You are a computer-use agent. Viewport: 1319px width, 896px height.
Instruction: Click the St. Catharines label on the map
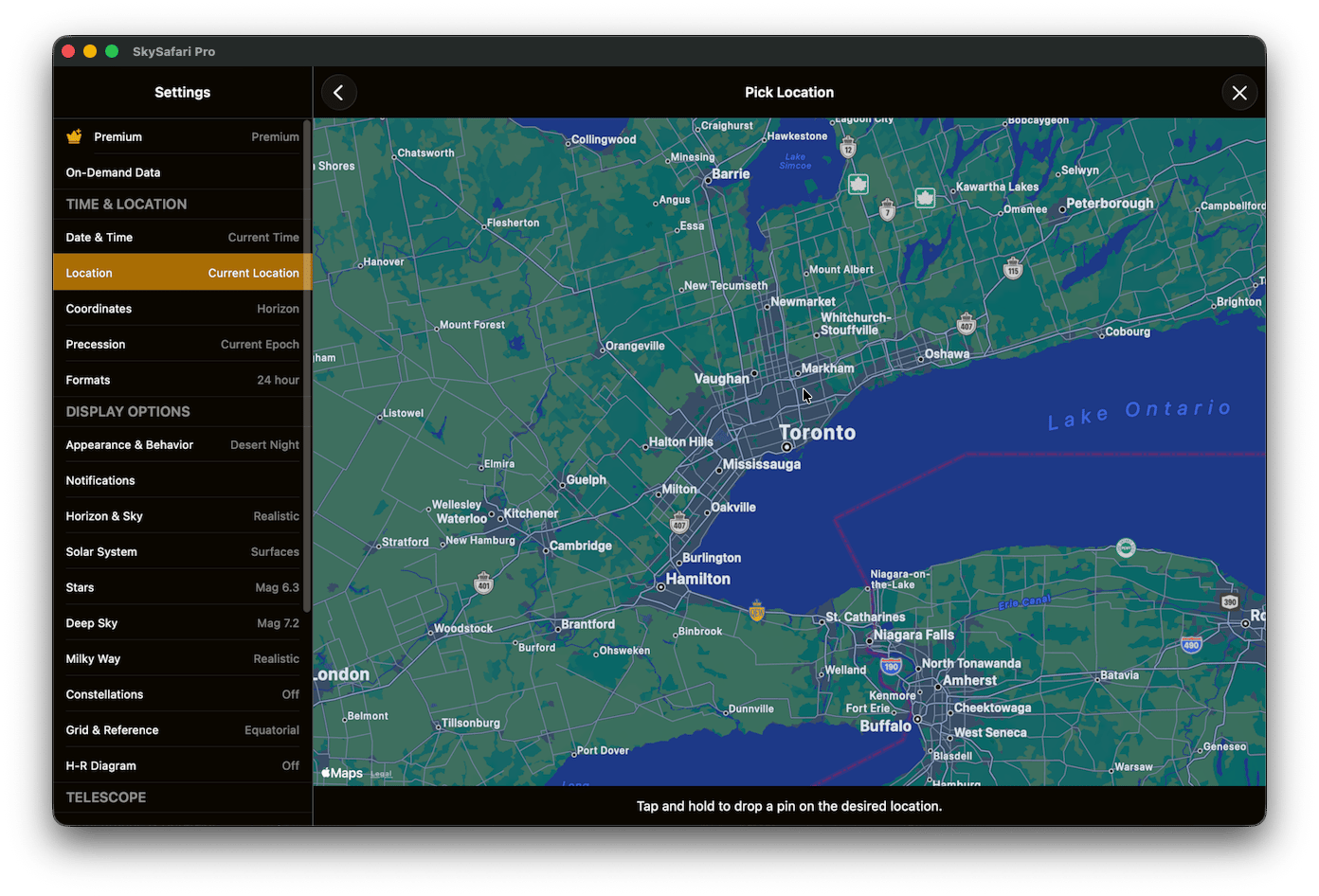[865, 617]
